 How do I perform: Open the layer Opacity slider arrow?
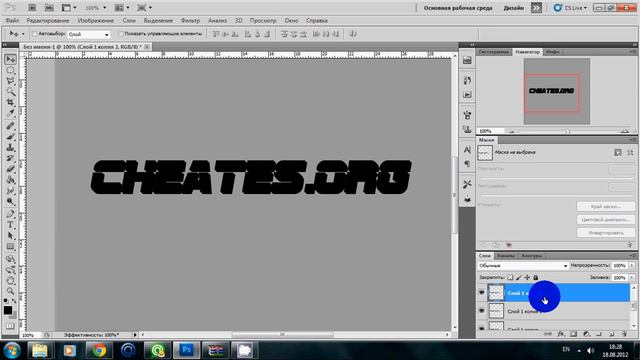(x=632, y=266)
